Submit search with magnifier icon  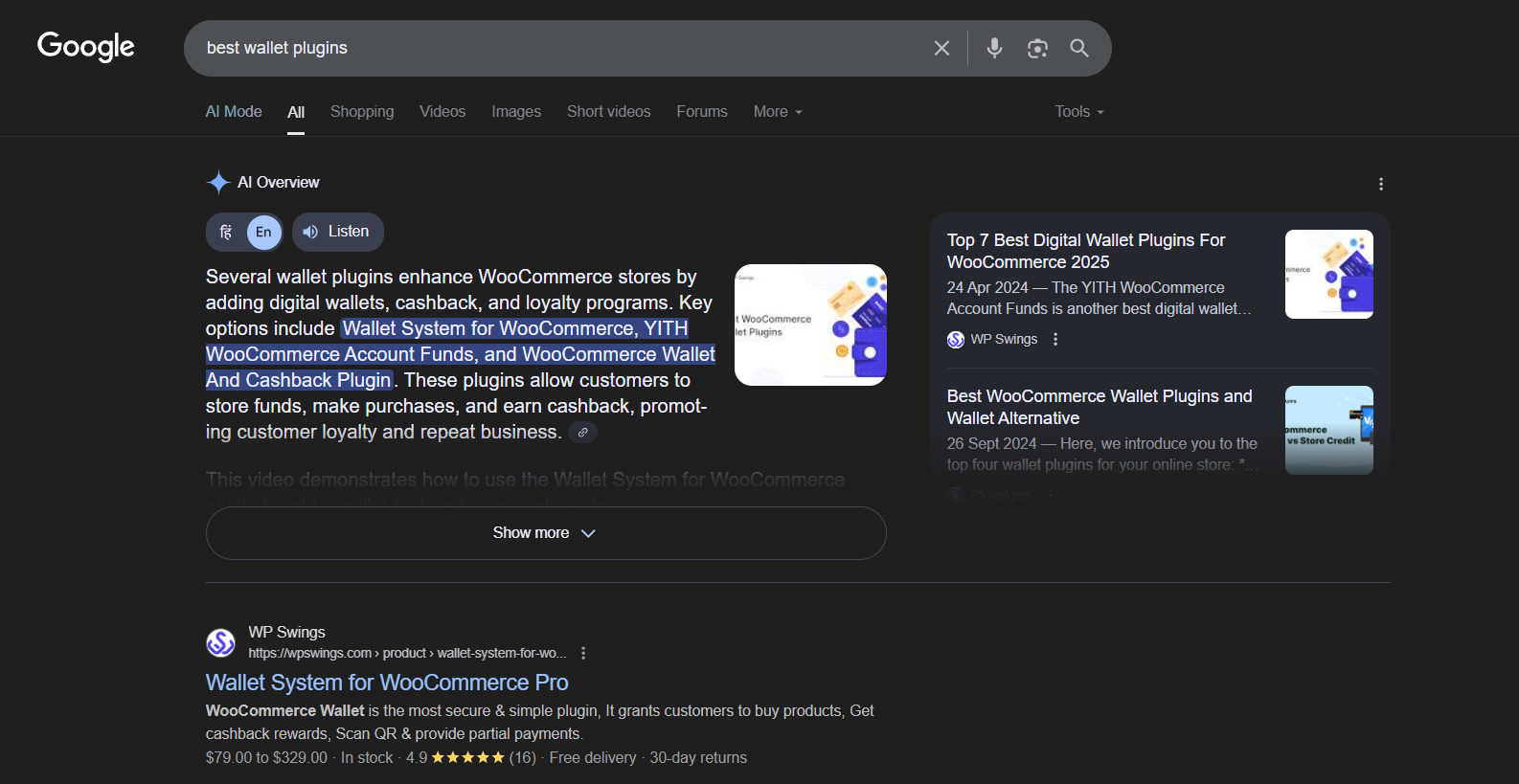pos(1079,48)
